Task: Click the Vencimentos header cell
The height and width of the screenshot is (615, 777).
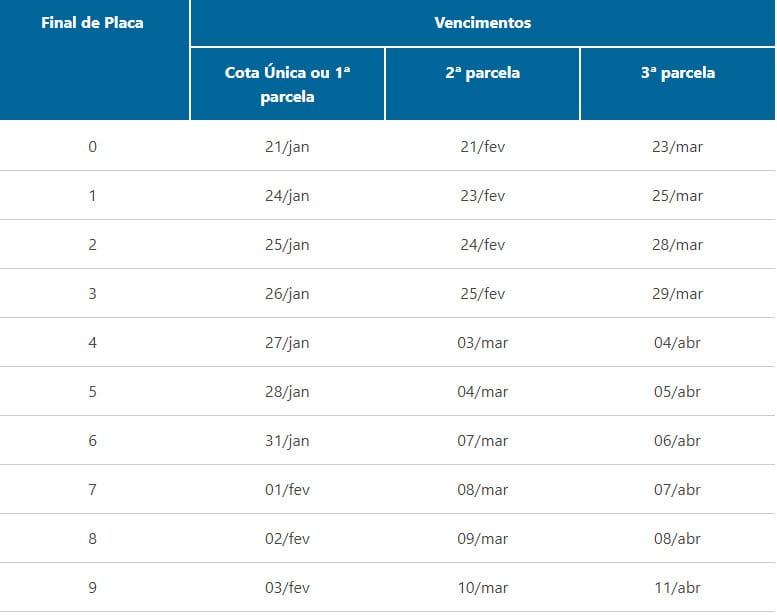Action: 482,22
